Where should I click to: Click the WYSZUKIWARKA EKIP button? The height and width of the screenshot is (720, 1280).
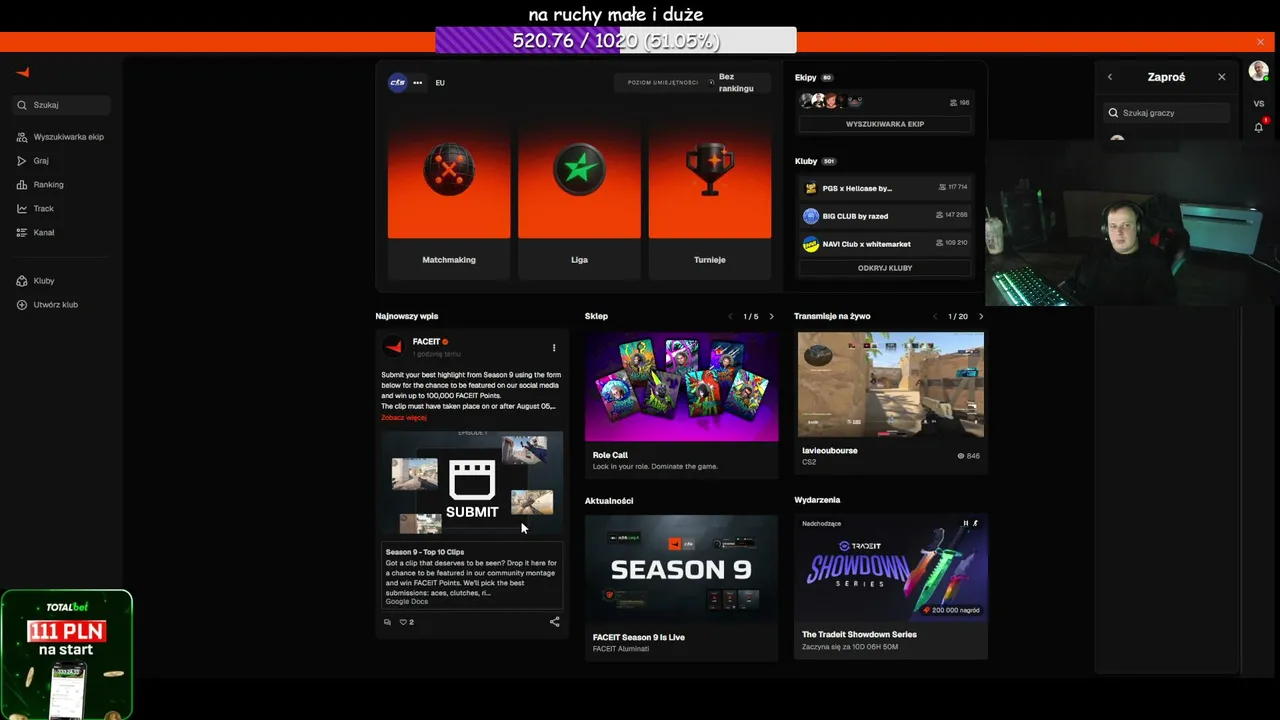point(885,124)
